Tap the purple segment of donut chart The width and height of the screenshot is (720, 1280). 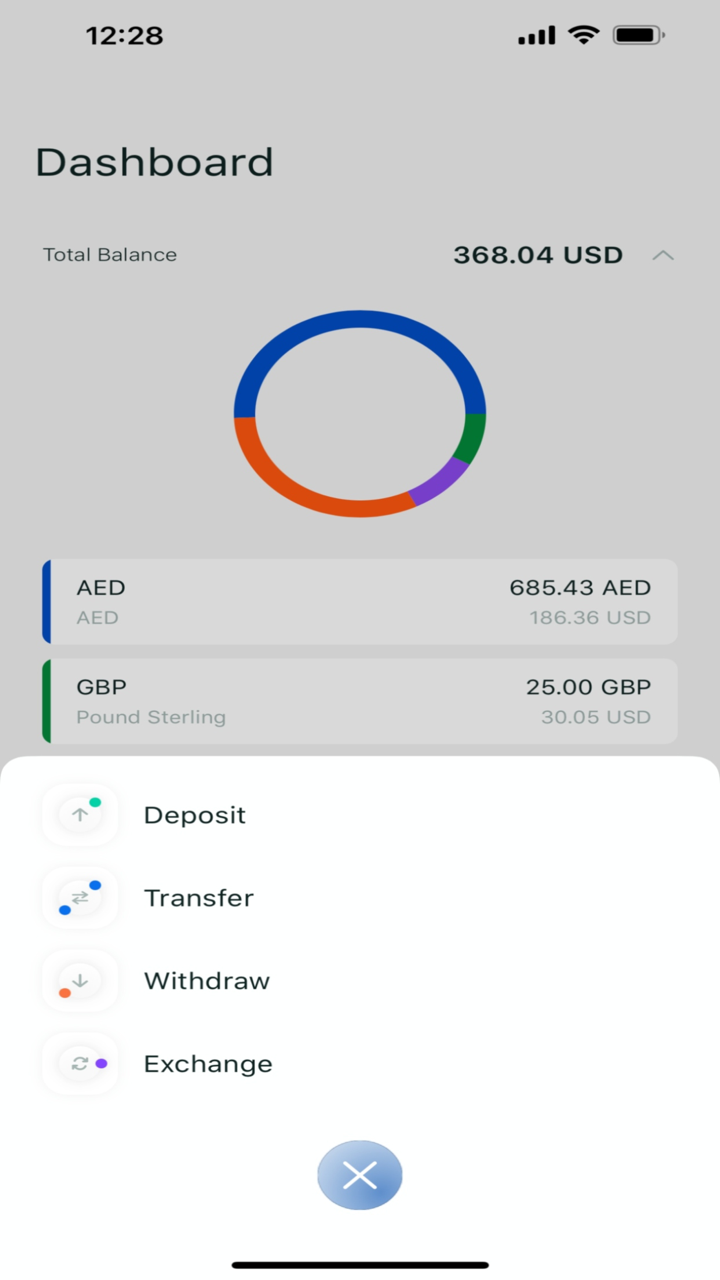pyautogui.click(x=440, y=483)
